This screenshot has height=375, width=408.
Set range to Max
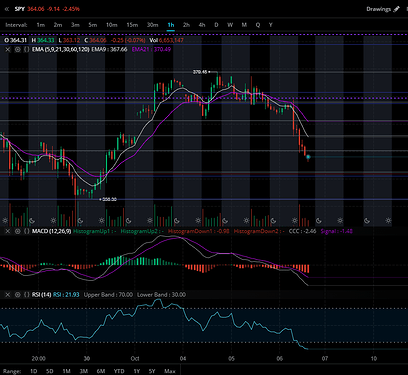(170, 371)
